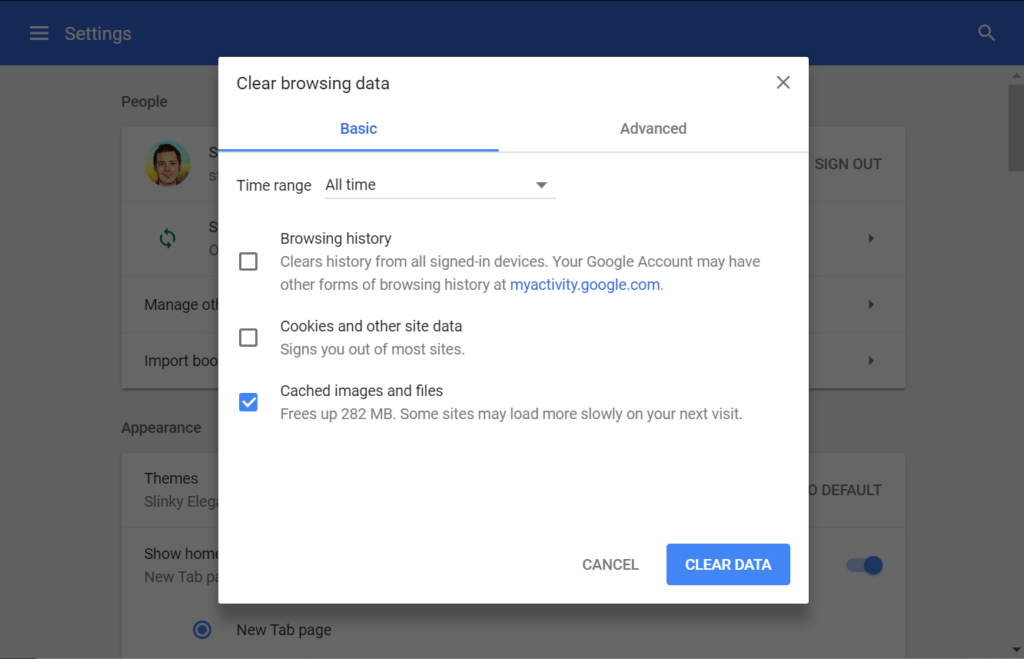Click the Cancel button
The image size is (1024, 659).
pos(610,564)
